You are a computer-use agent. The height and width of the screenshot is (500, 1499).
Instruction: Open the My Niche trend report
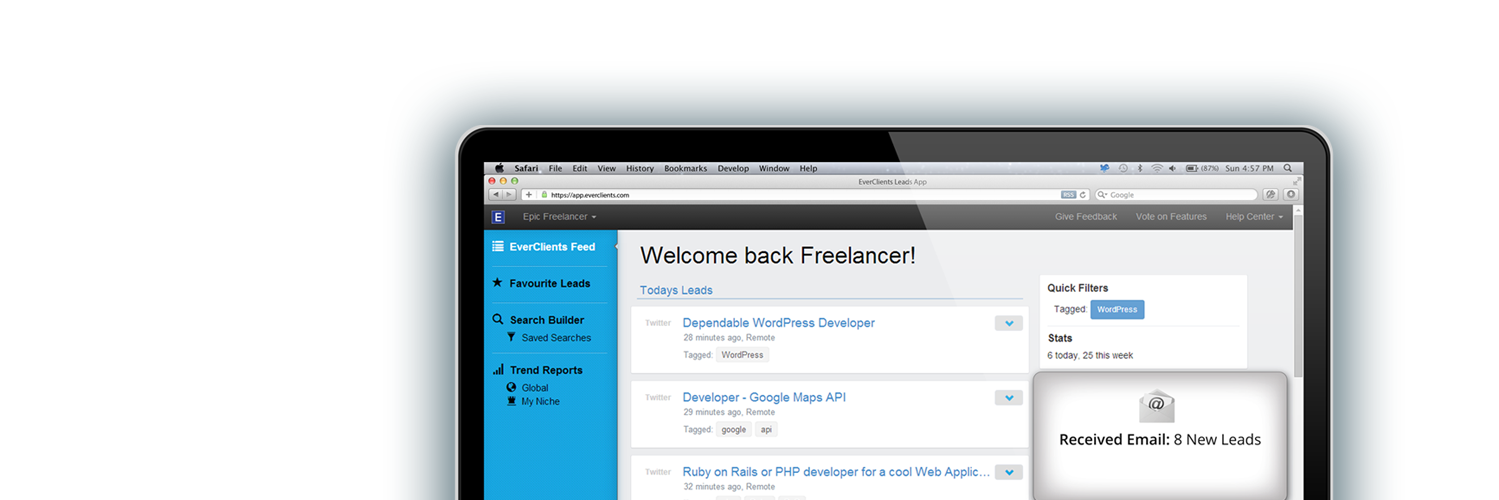(x=540, y=402)
